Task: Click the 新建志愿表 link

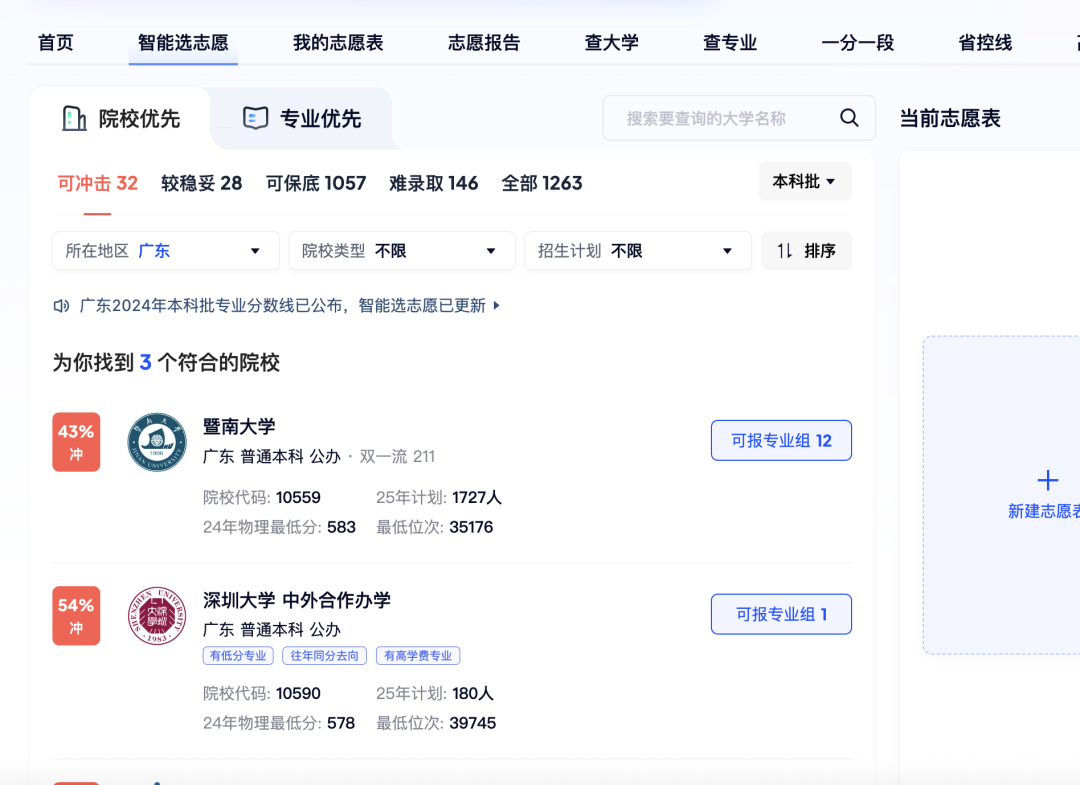Action: tap(1043, 511)
